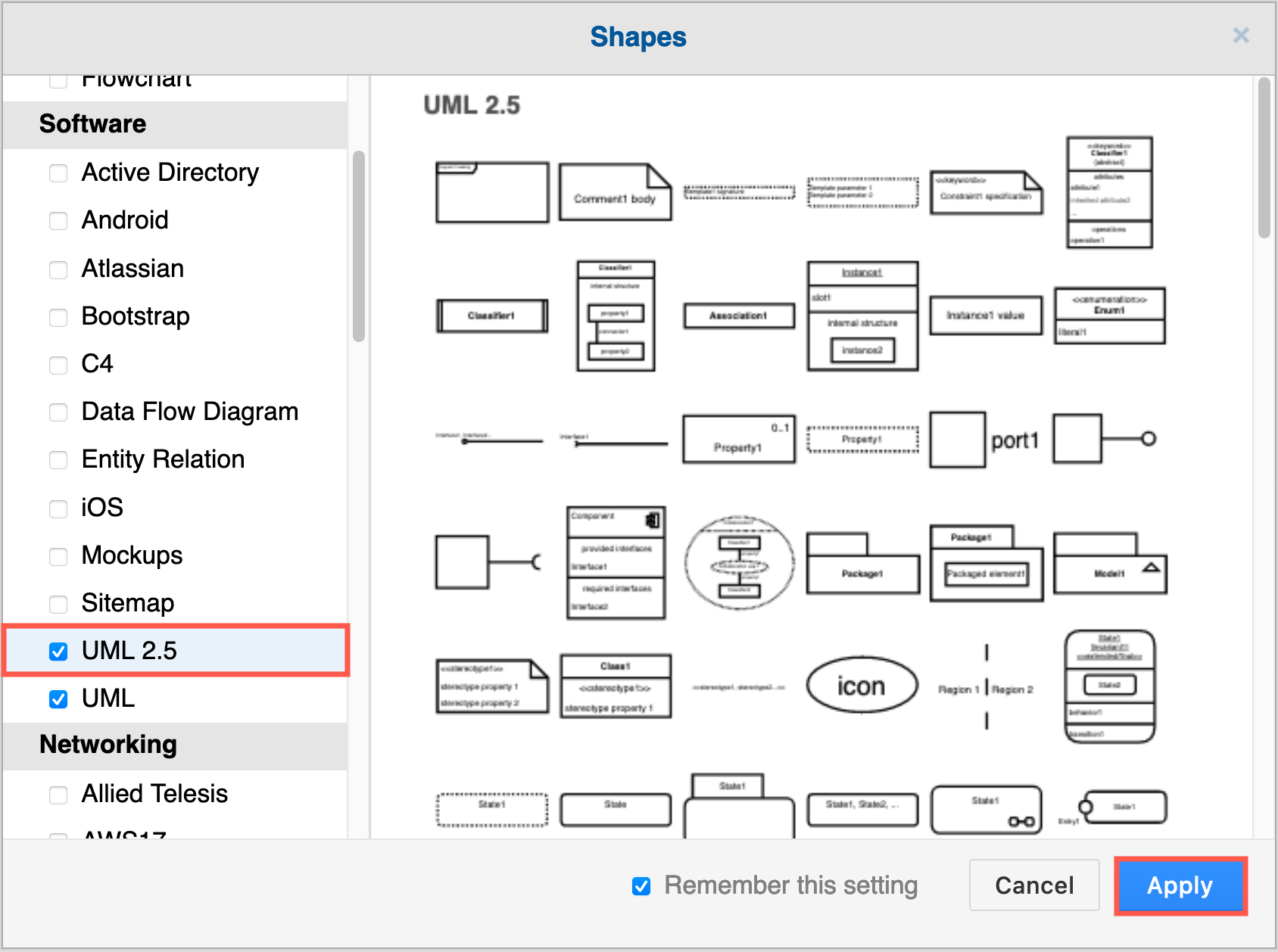Select the Enum1 enumeration shape

click(x=1108, y=316)
